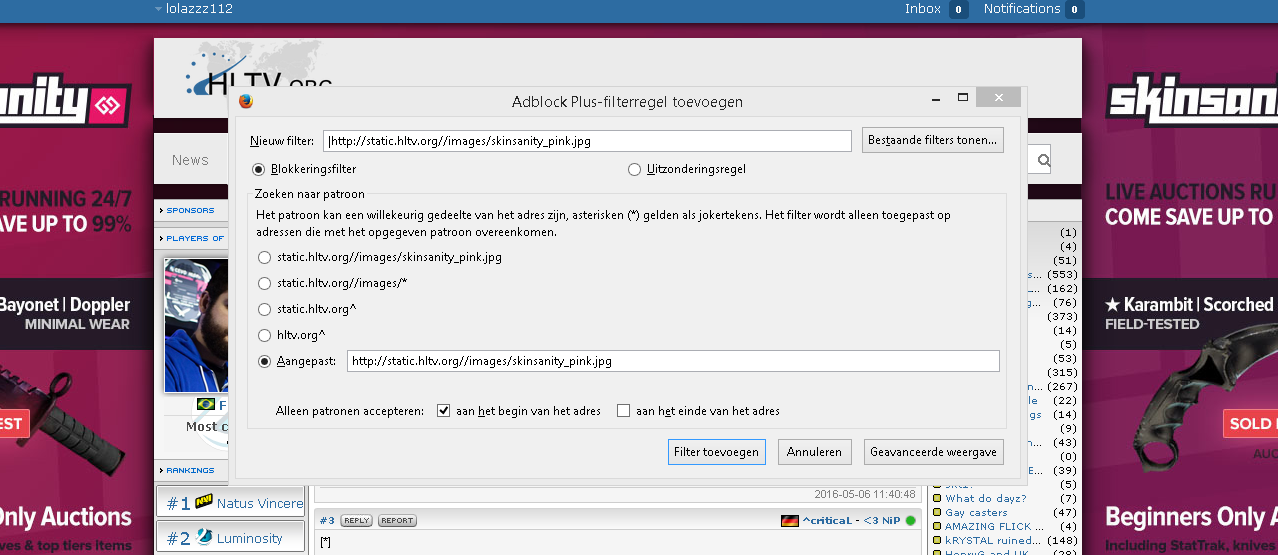Open the player photo thumbnail
1278x555 pixels.
(x=196, y=326)
